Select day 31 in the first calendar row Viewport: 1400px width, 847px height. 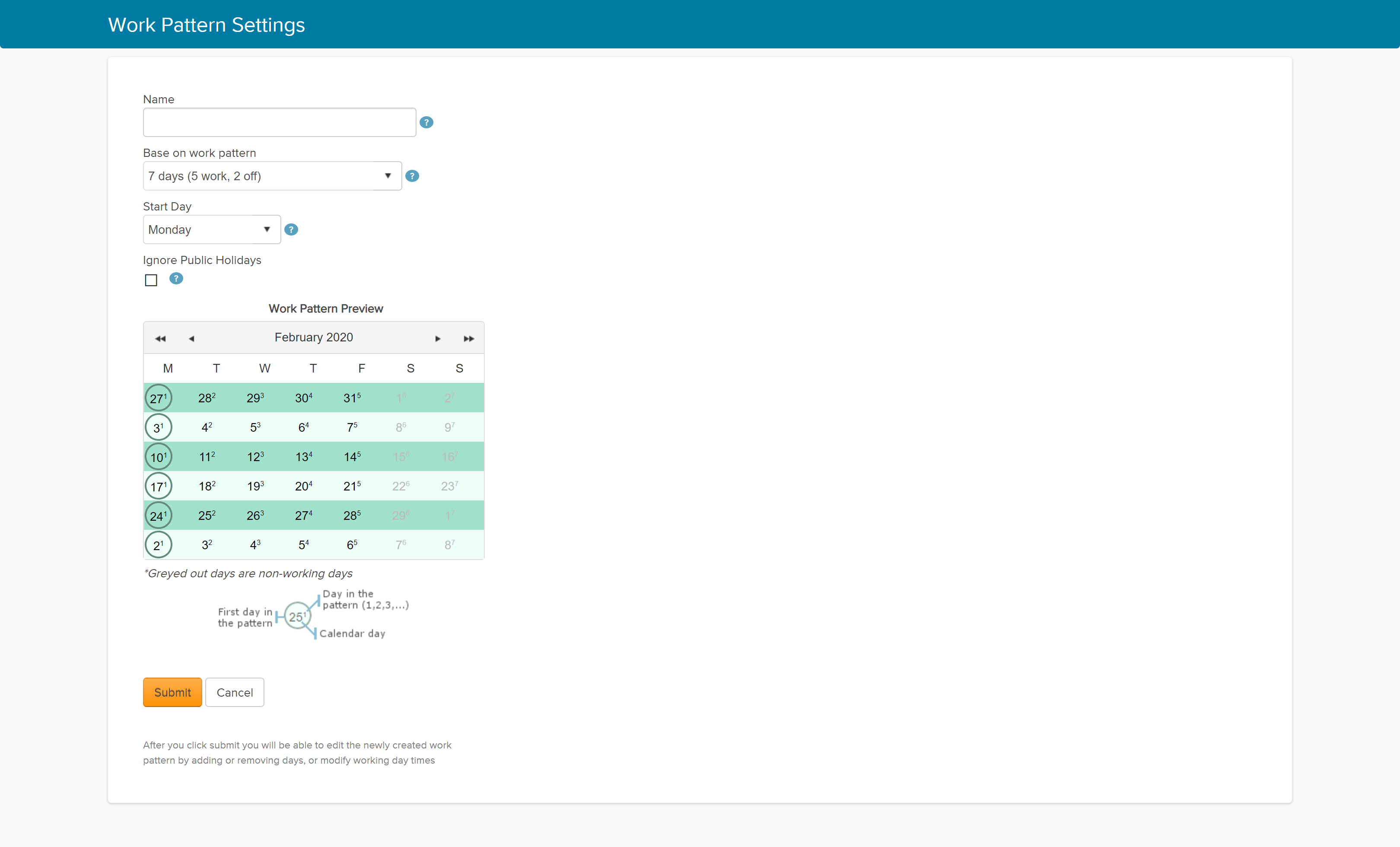(352, 398)
